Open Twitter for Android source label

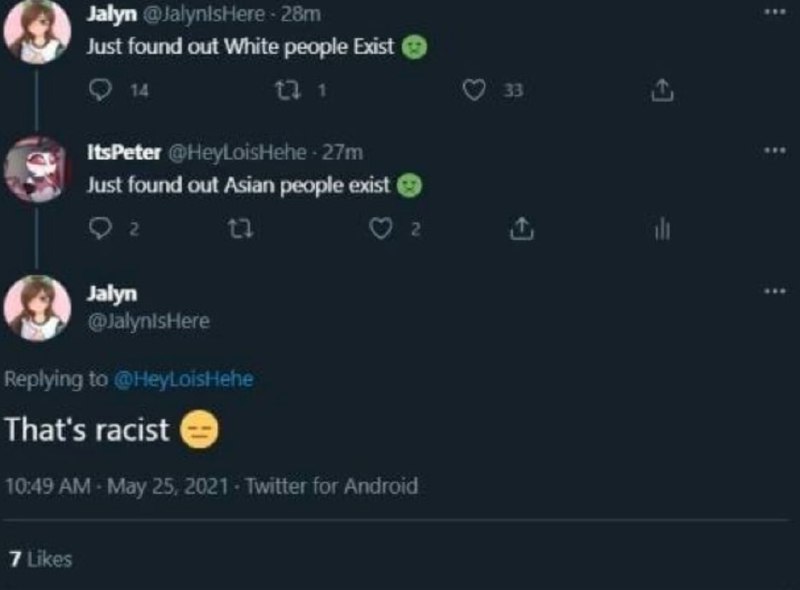tap(332, 485)
